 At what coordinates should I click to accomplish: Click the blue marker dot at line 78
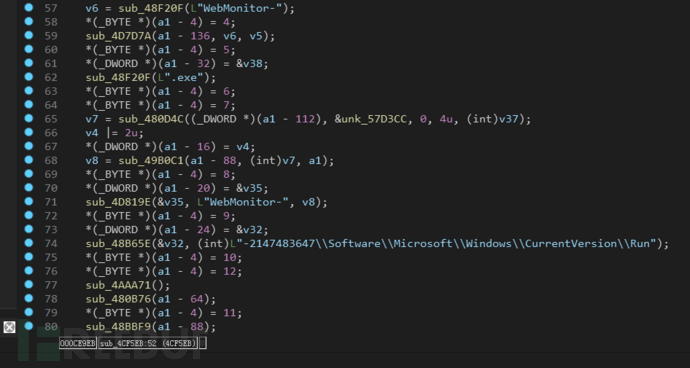tap(29, 298)
